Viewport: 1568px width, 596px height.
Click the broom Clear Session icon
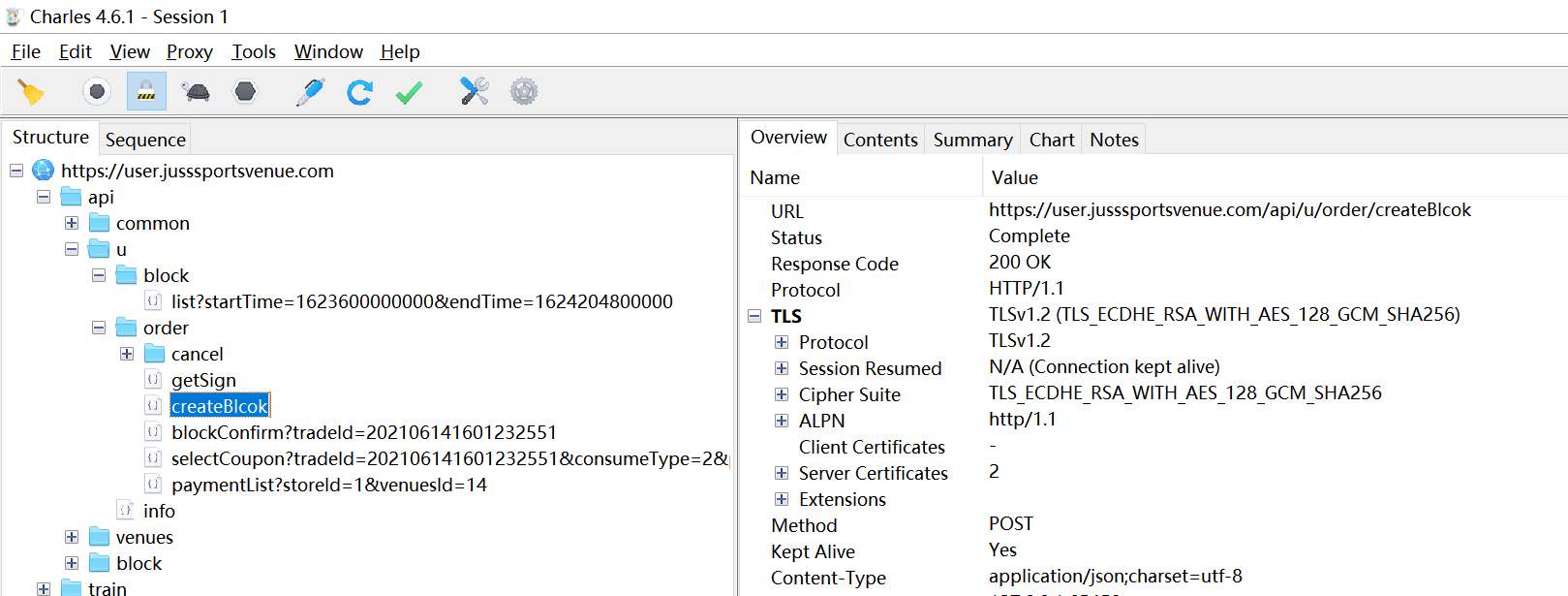(31, 92)
